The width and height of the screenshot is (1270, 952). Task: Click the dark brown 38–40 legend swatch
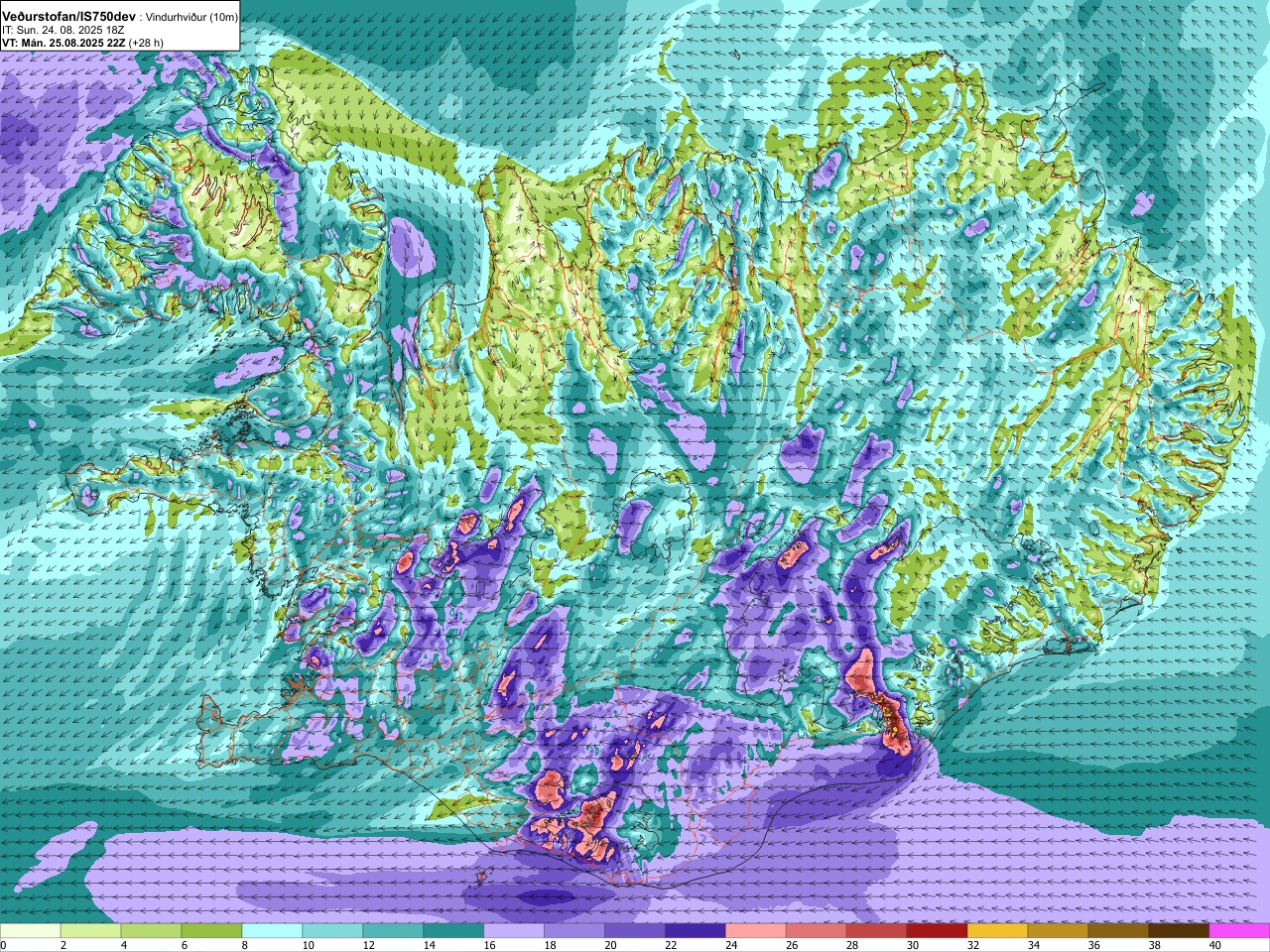1180,931
